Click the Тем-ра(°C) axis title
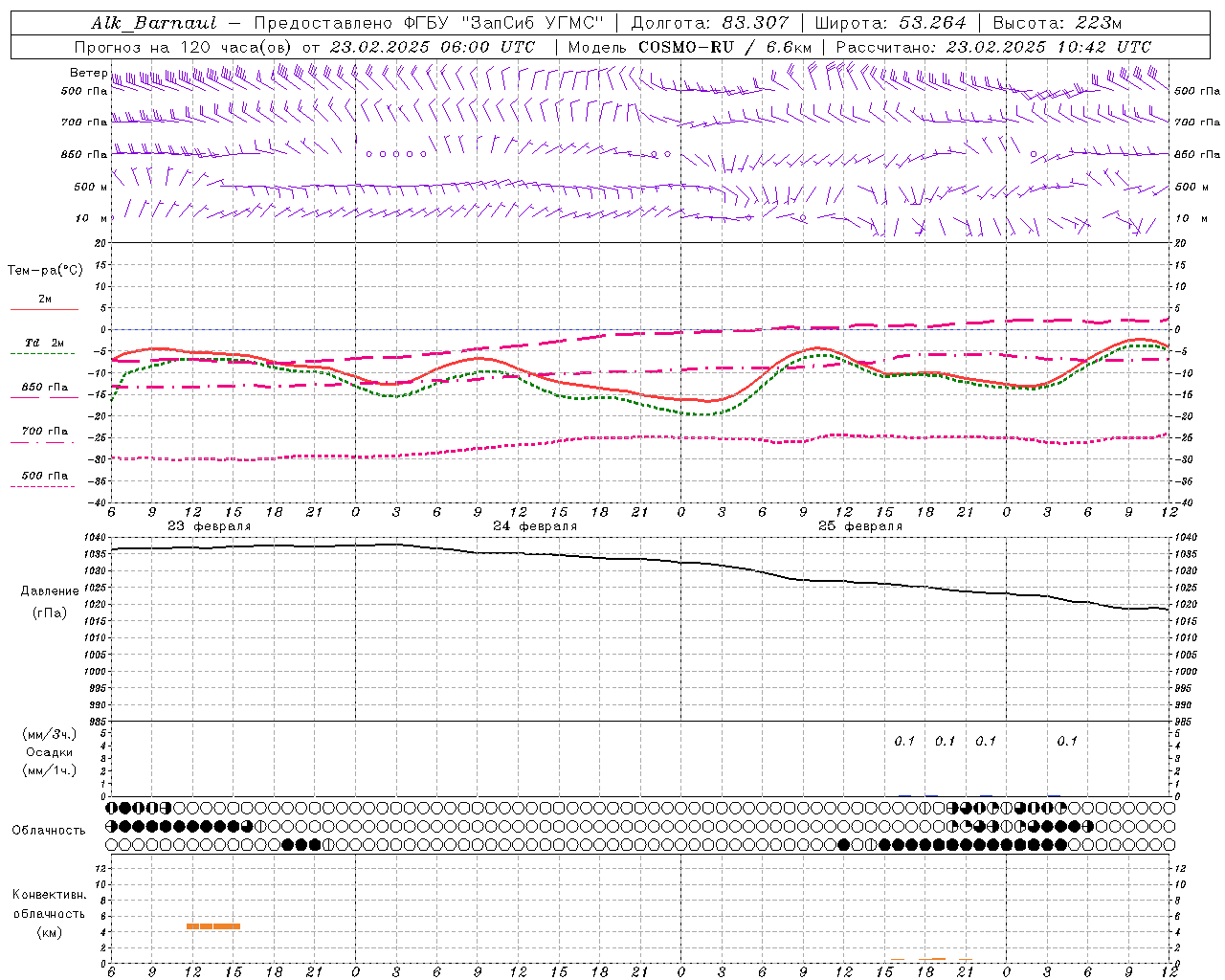Viewport: 1225px width, 980px height. [x=45, y=271]
